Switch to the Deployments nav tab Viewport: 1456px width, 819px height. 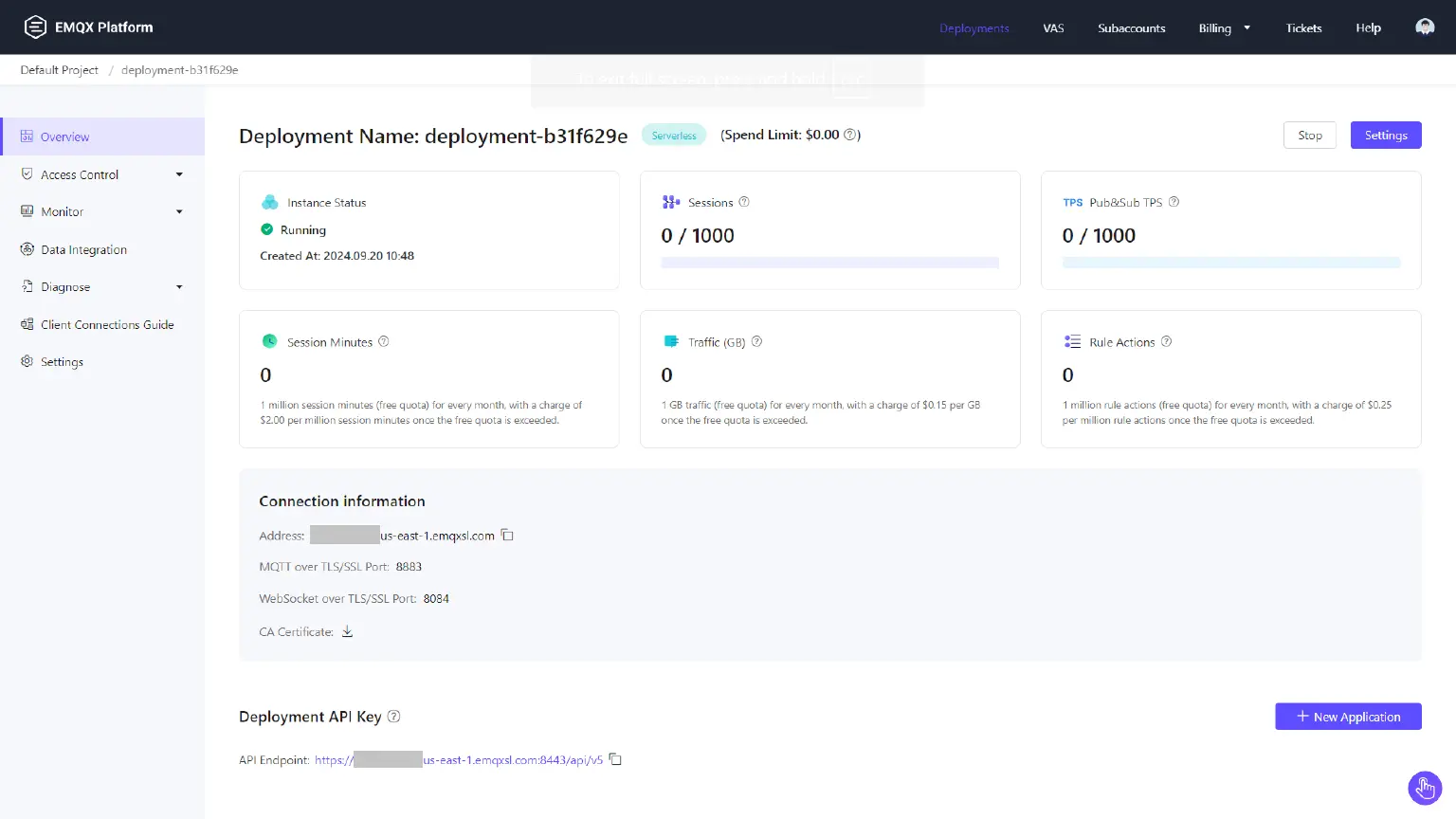[x=974, y=27]
